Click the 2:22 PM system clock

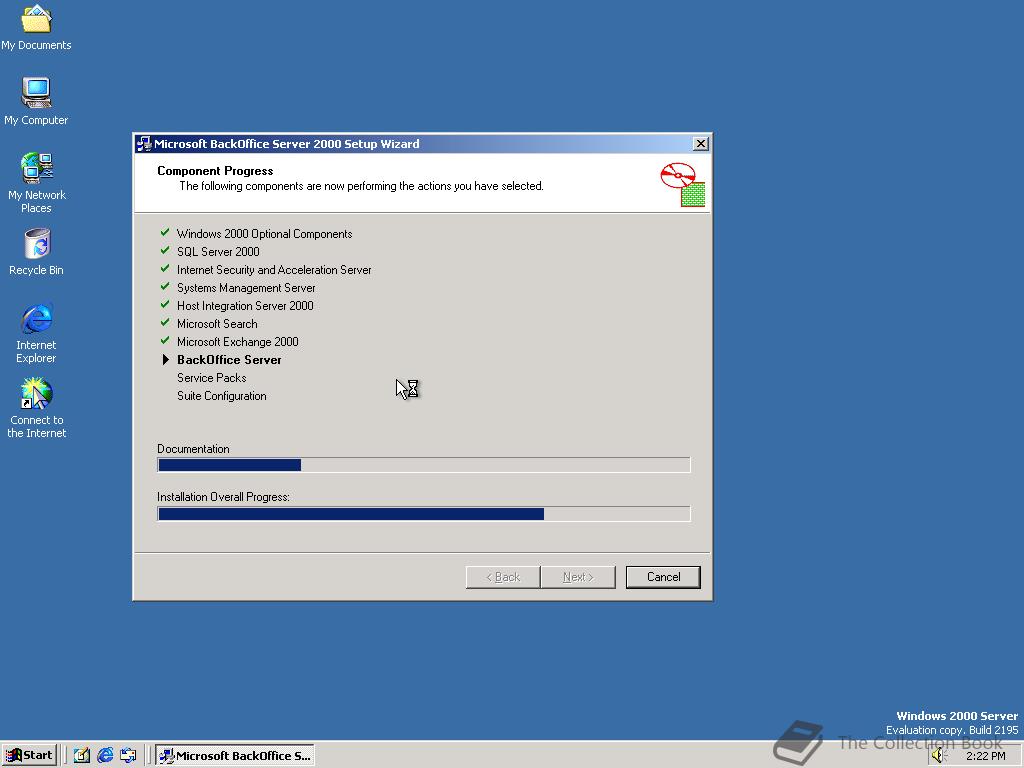coord(985,756)
